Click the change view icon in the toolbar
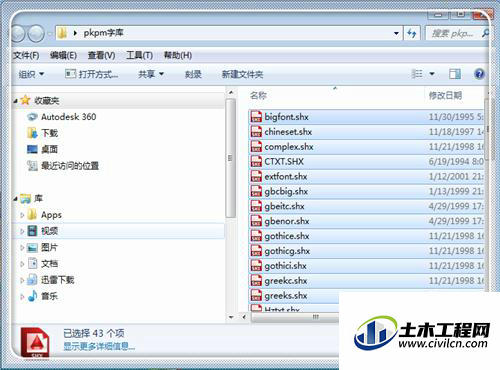Viewport: 500px width, 370px height. (x=417, y=74)
